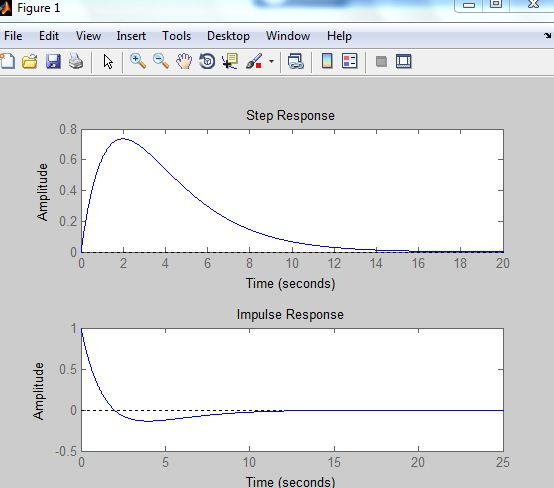Open the View menu

[x=88, y=36]
